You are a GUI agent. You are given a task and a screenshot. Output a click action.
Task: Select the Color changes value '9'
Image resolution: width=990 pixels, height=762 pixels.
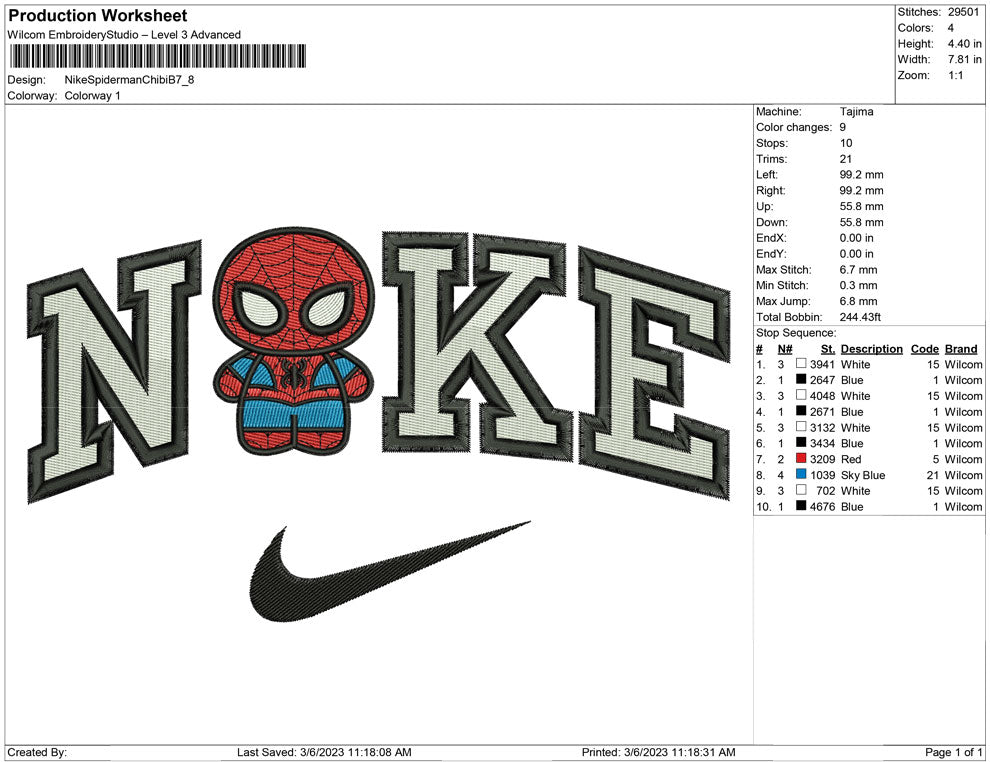point(842,127)
